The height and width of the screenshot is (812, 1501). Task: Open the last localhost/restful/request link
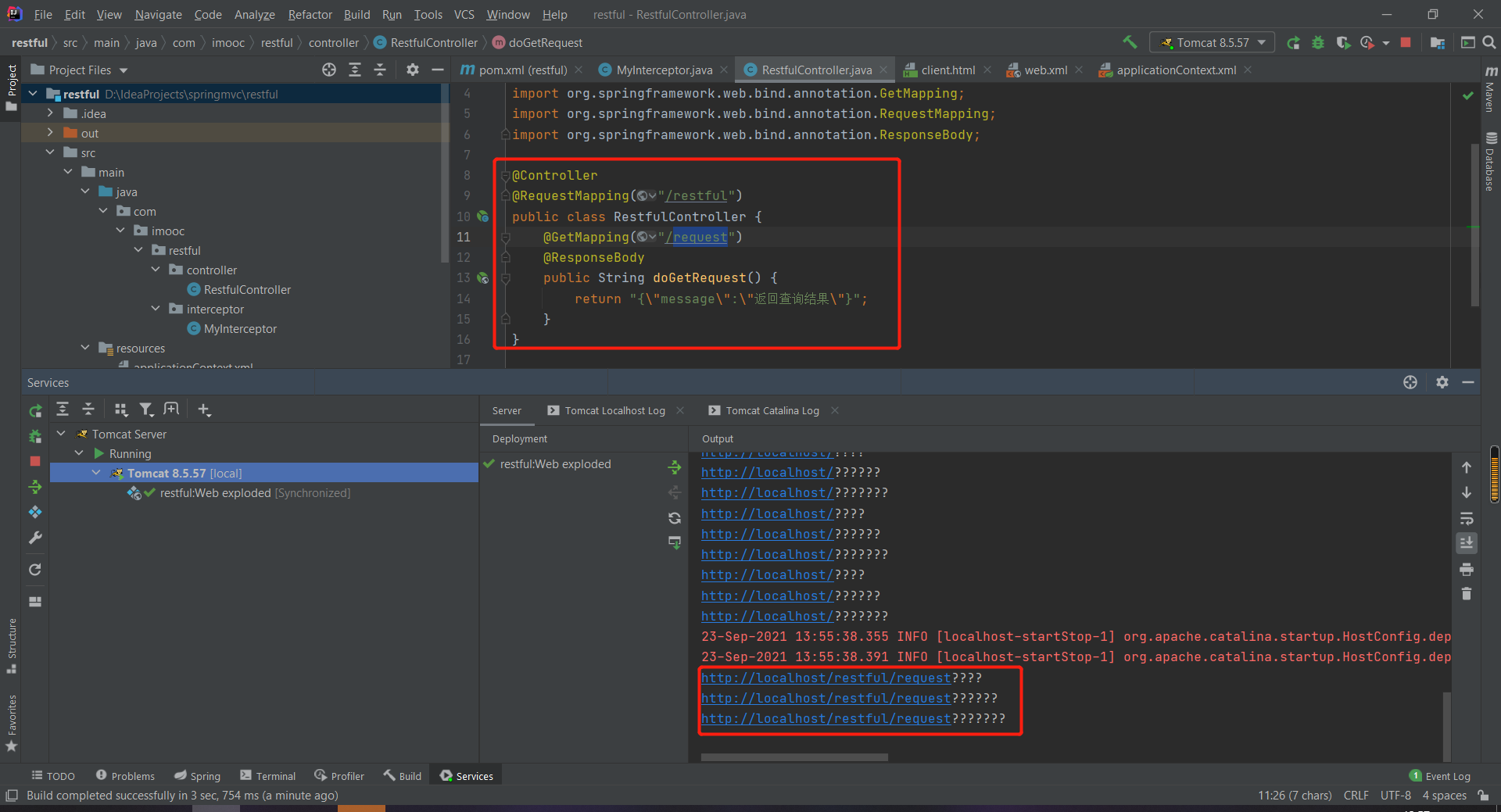826,719
